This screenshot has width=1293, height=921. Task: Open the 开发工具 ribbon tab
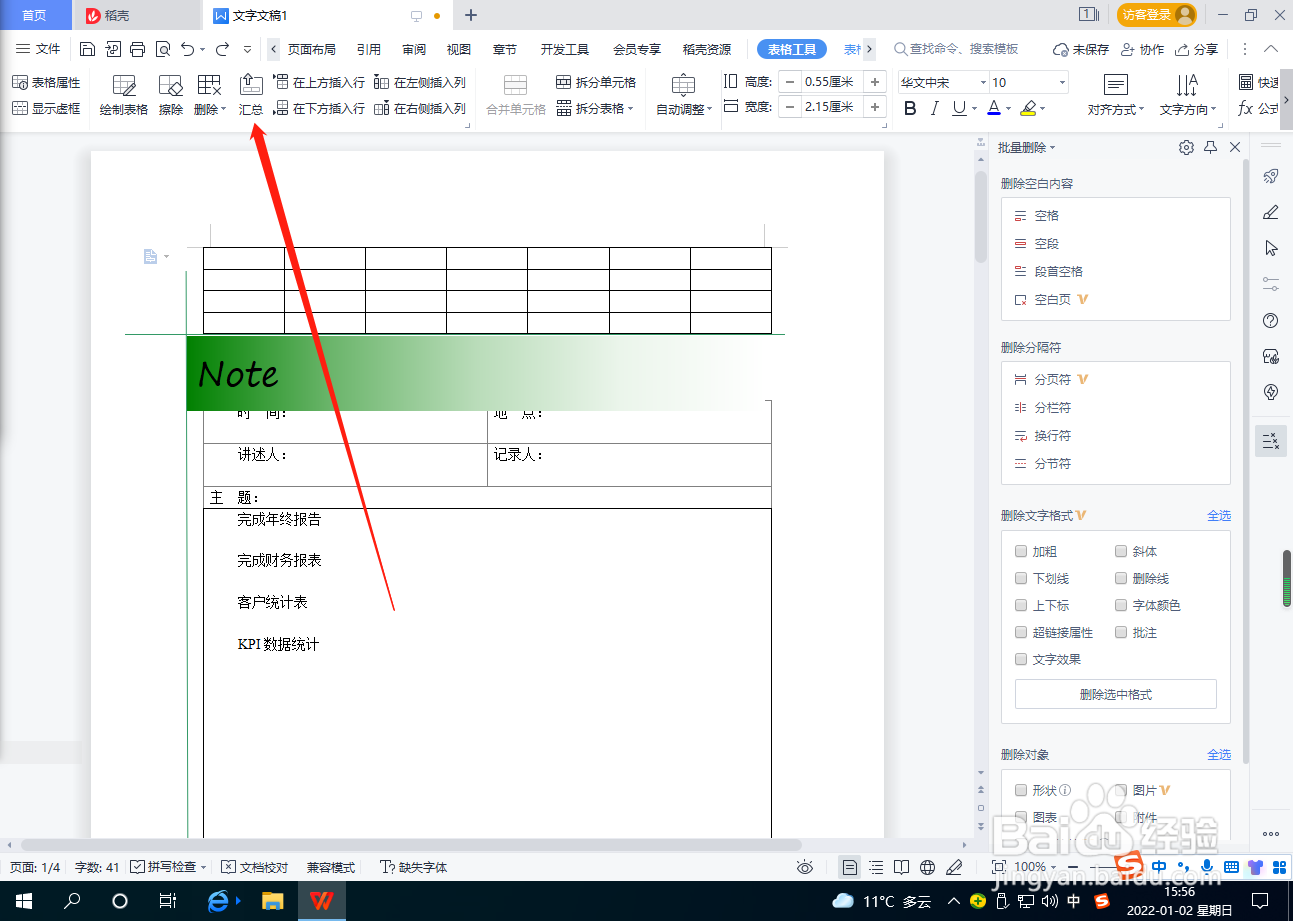click(565, 49)
